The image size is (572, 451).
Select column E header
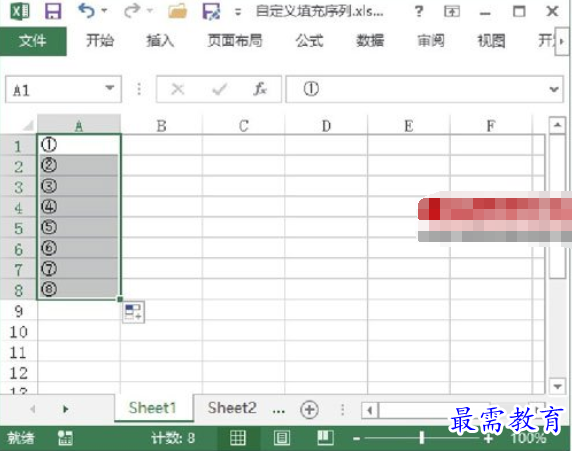click(409, 126)
